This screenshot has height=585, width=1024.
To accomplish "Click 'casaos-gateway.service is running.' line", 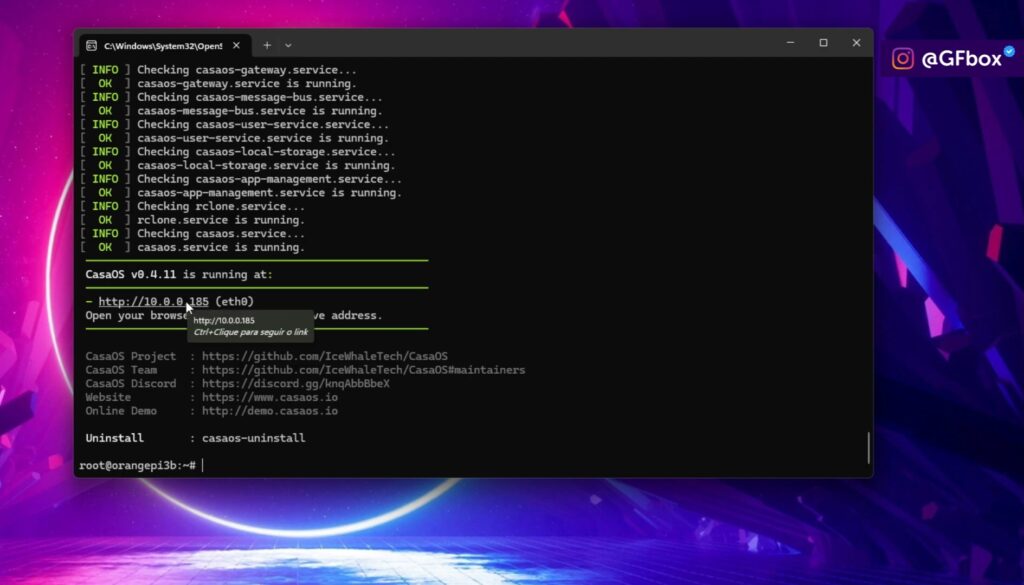I will pos(247,84).
